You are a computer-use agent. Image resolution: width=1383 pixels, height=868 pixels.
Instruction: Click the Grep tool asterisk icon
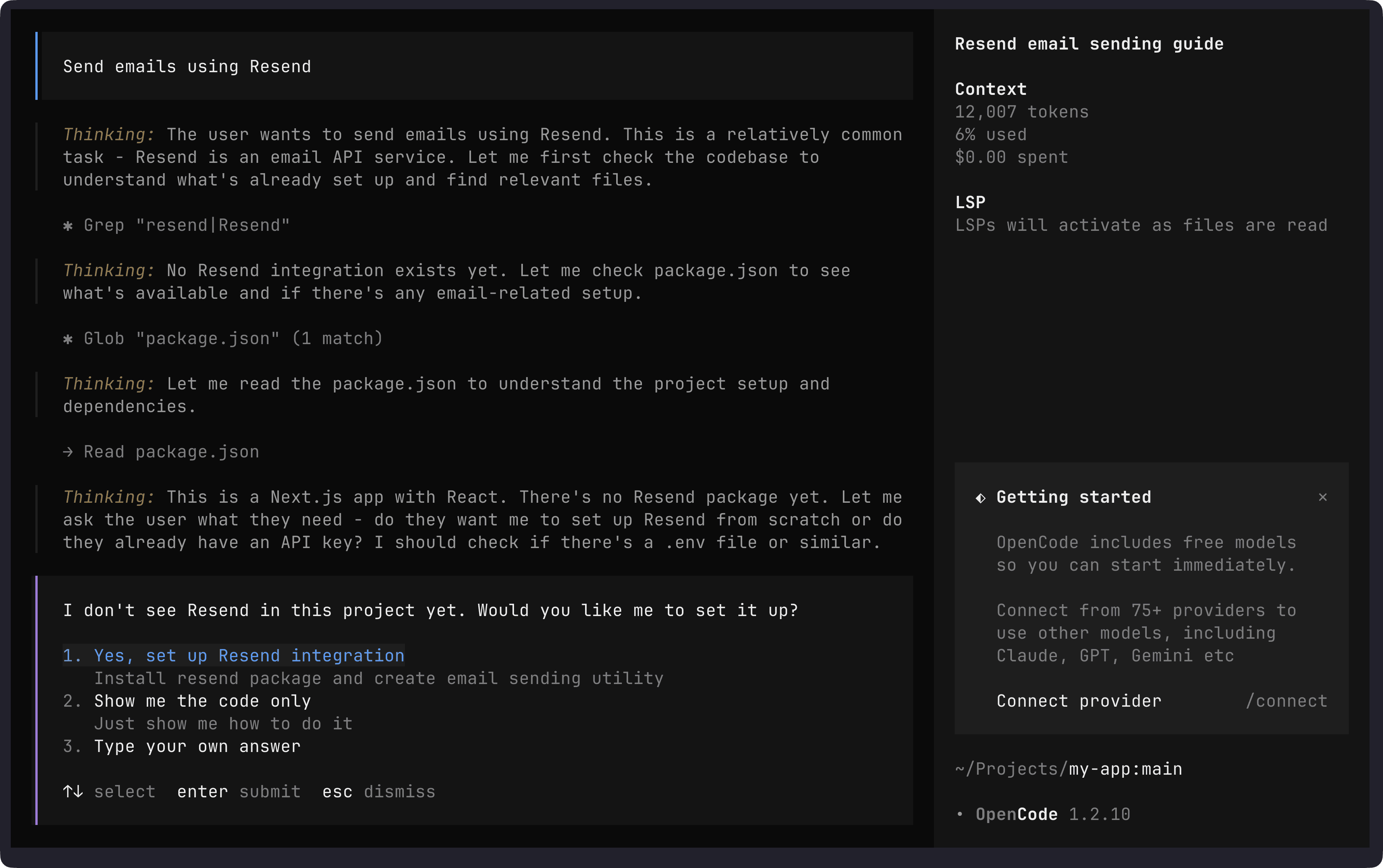click(69, 224)
